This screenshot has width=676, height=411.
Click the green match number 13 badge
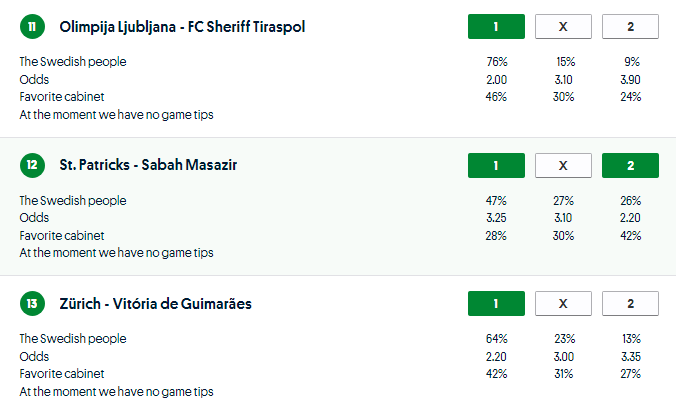pyautogui.click(x=32, y=303)
